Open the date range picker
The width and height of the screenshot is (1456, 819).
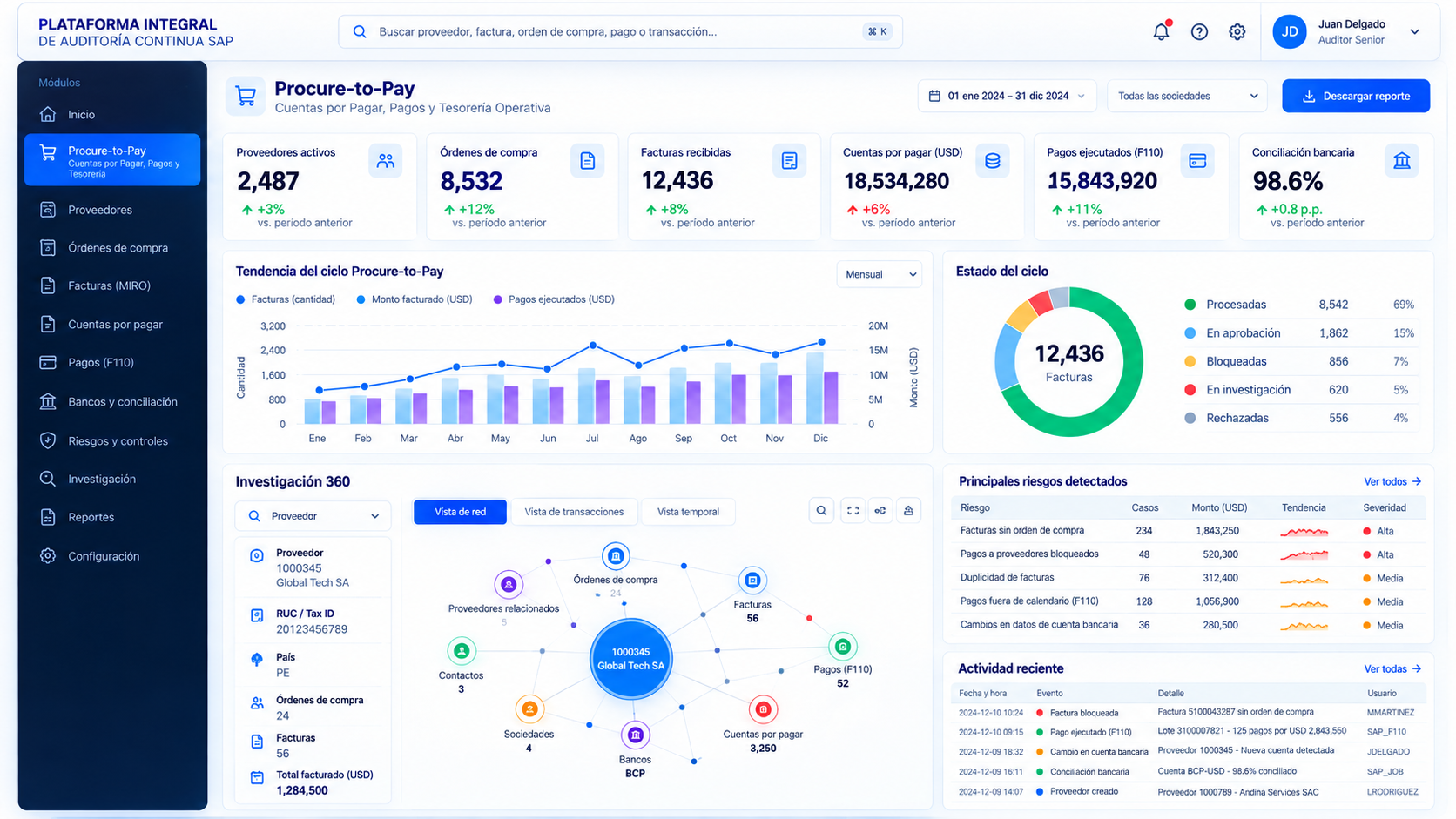coord(1008,96)
